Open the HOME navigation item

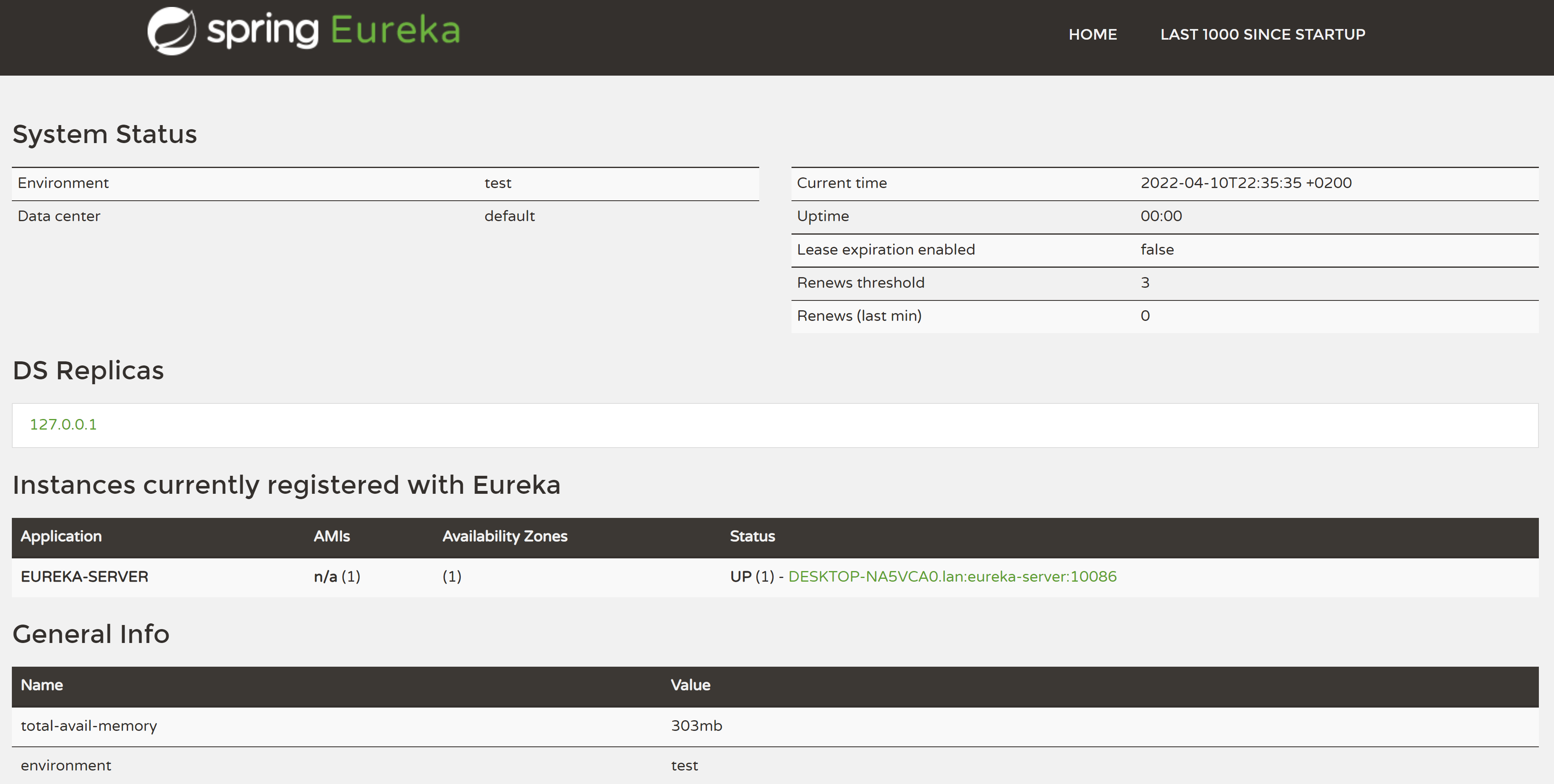[1092, 34]
